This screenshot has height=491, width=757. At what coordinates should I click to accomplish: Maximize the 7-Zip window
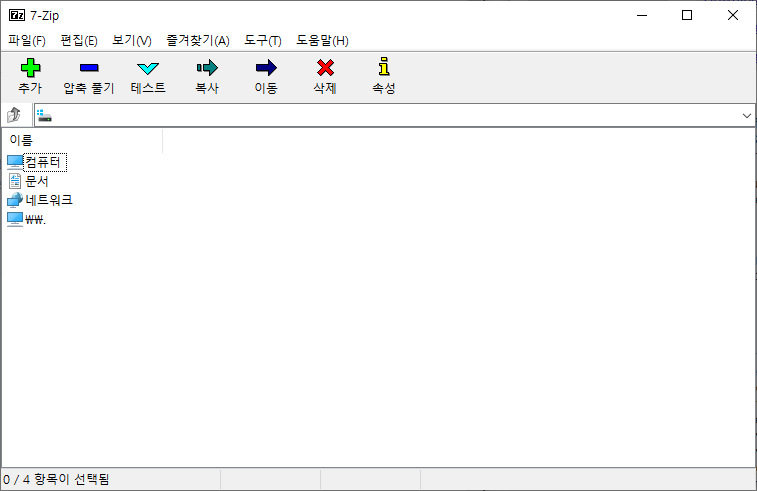tap(687, 15)
